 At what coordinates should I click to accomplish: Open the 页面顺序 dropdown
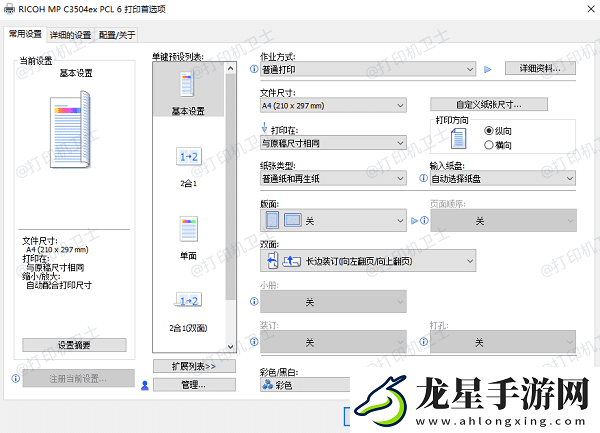coord(503,220)
